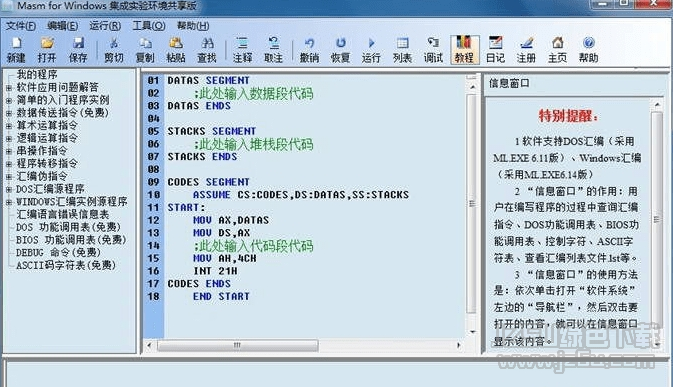
Task: Click the 复制 (Copy) toolbar icon
Action: point(145,43)
